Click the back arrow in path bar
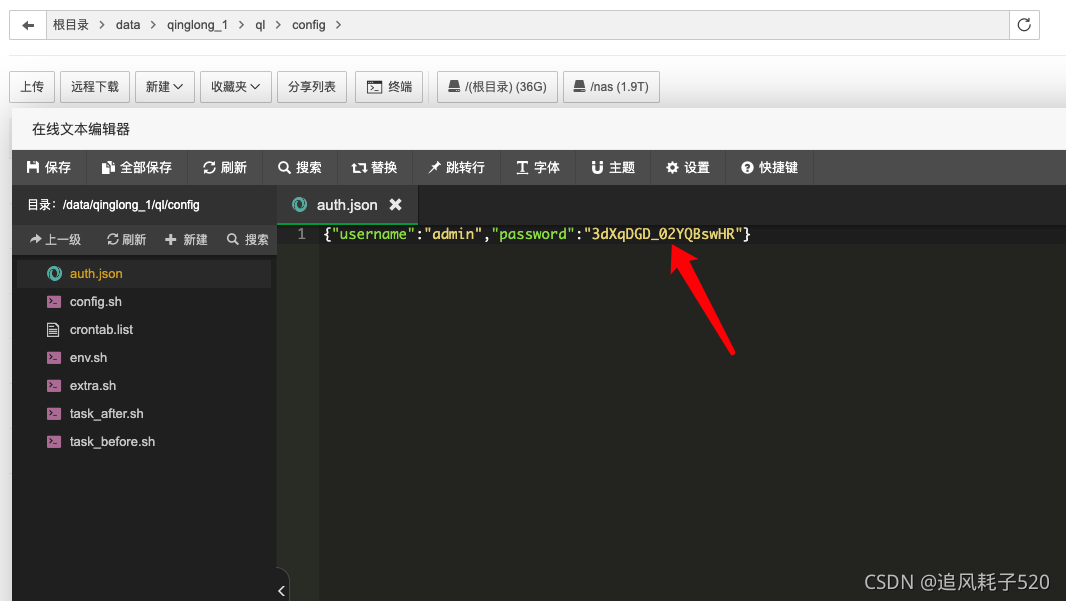1066x601 pixels. 28,25
